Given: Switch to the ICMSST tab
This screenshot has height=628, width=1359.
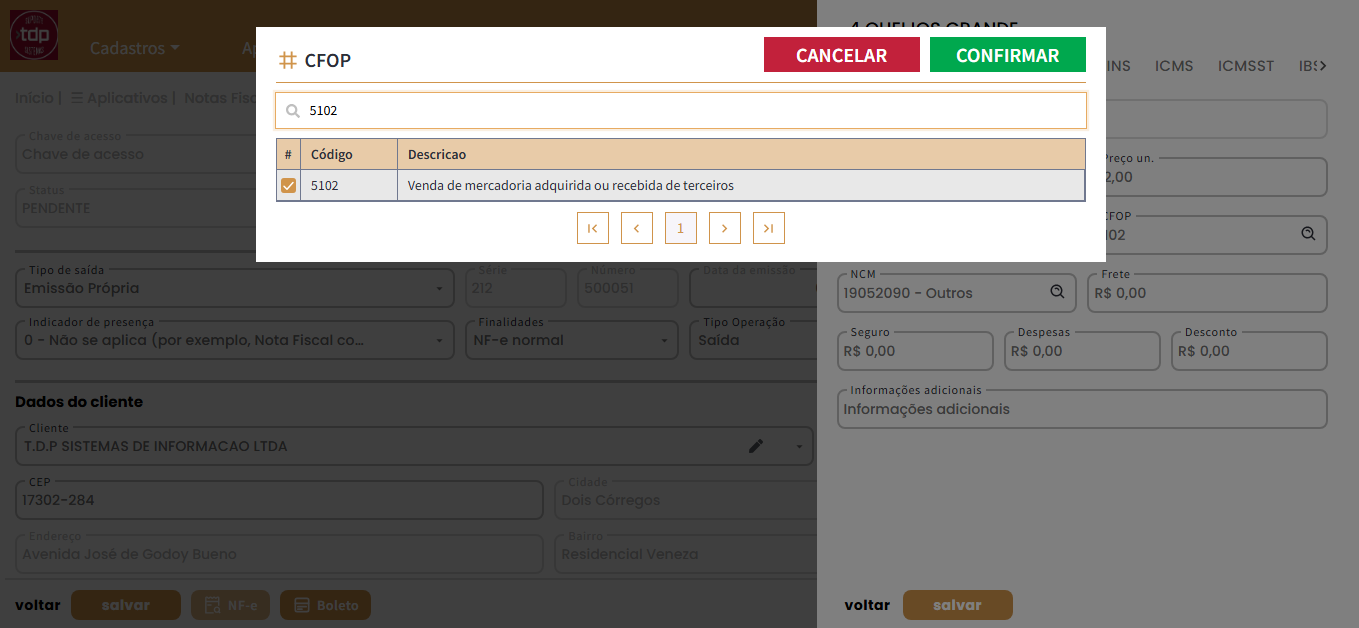Looking at the screenshot, I should point(1246,66).
